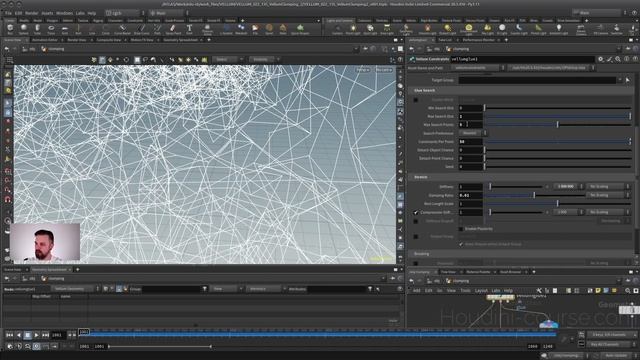Screen dimensions: 640x360
Task: Select the Box shelf tool
Action: click(x=10, y=29)
